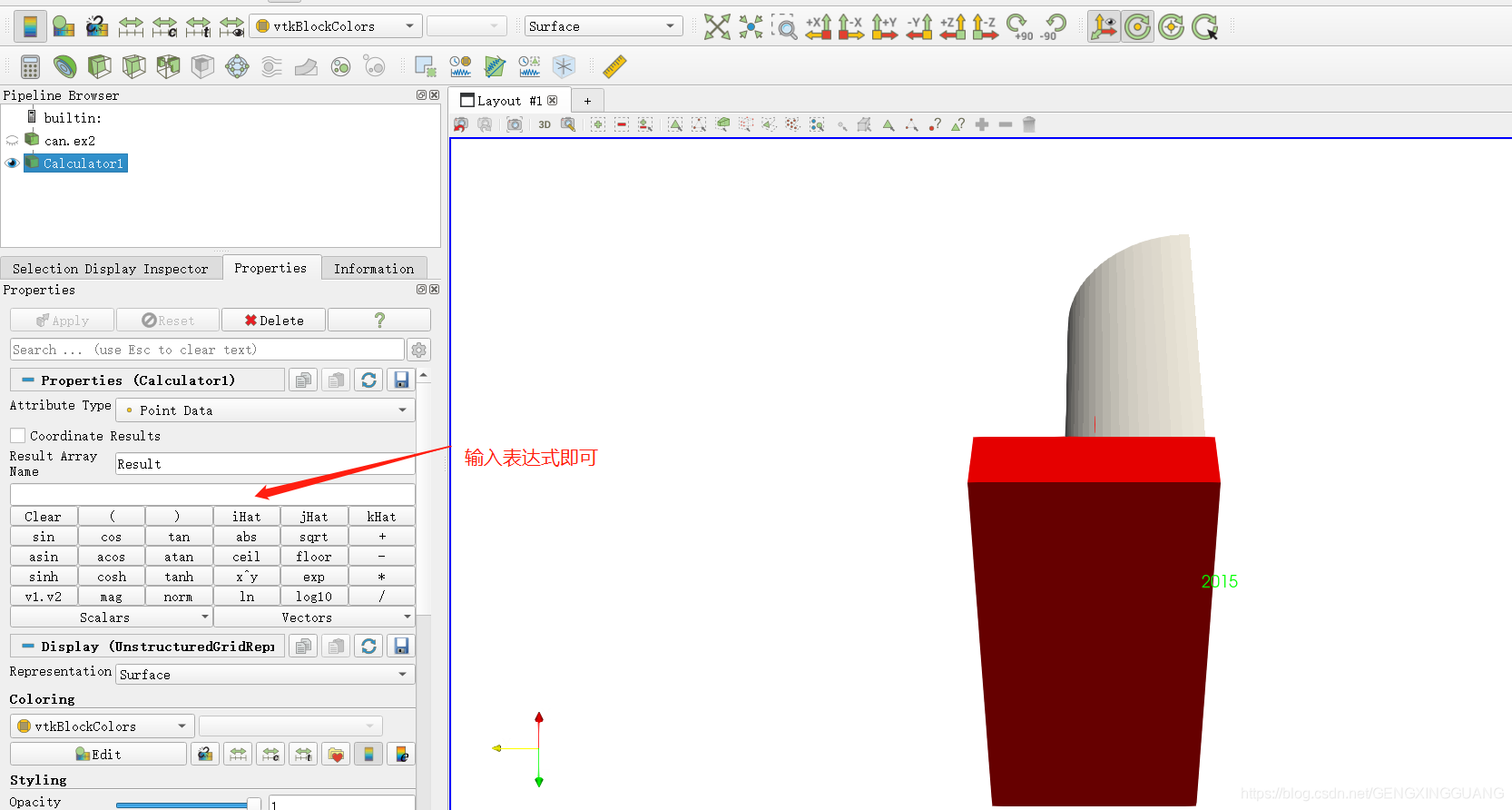This screenshot has height=810, width=1512.
Task: Save Calculator1 properties as default icon
Action: point(401,380)
